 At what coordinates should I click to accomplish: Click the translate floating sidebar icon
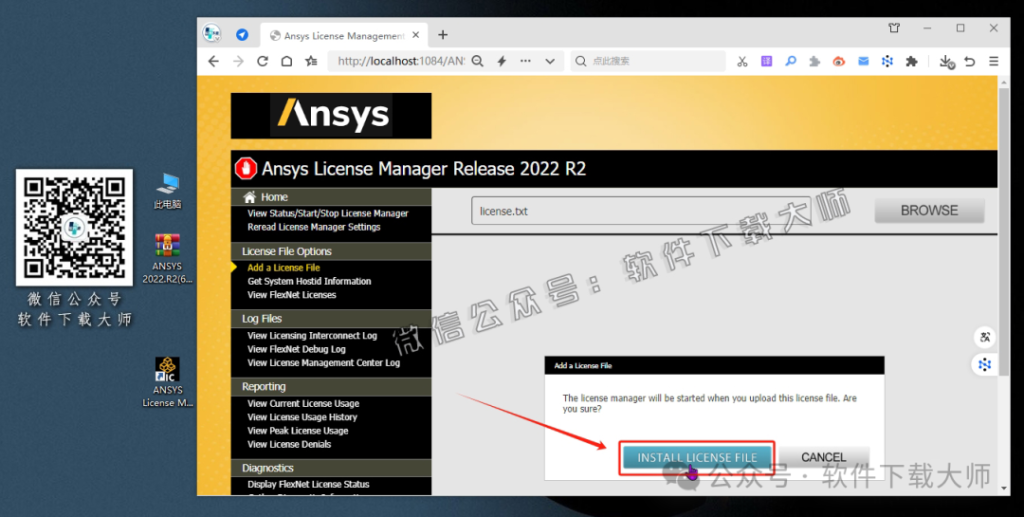pos(985,337)
